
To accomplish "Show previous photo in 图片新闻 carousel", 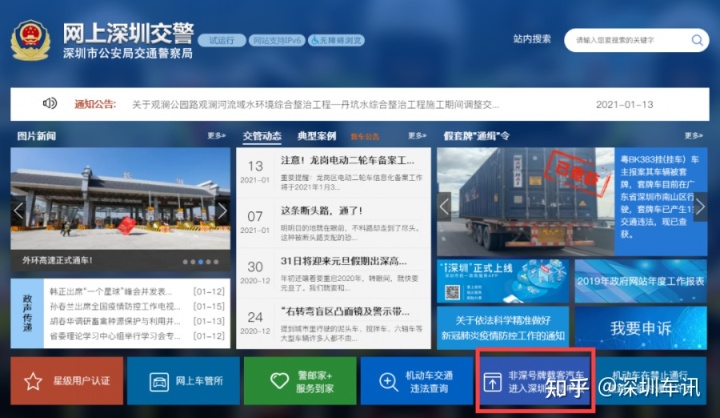I will [18, 210].
